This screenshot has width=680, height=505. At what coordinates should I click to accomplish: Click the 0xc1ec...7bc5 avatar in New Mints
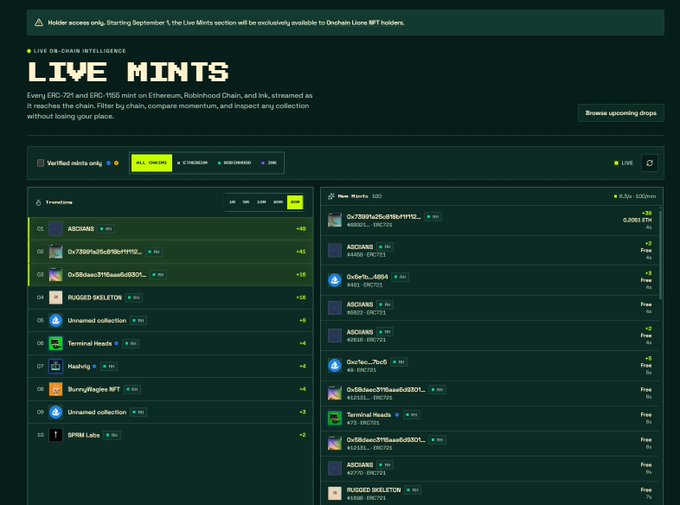click(x=335, y=365)
